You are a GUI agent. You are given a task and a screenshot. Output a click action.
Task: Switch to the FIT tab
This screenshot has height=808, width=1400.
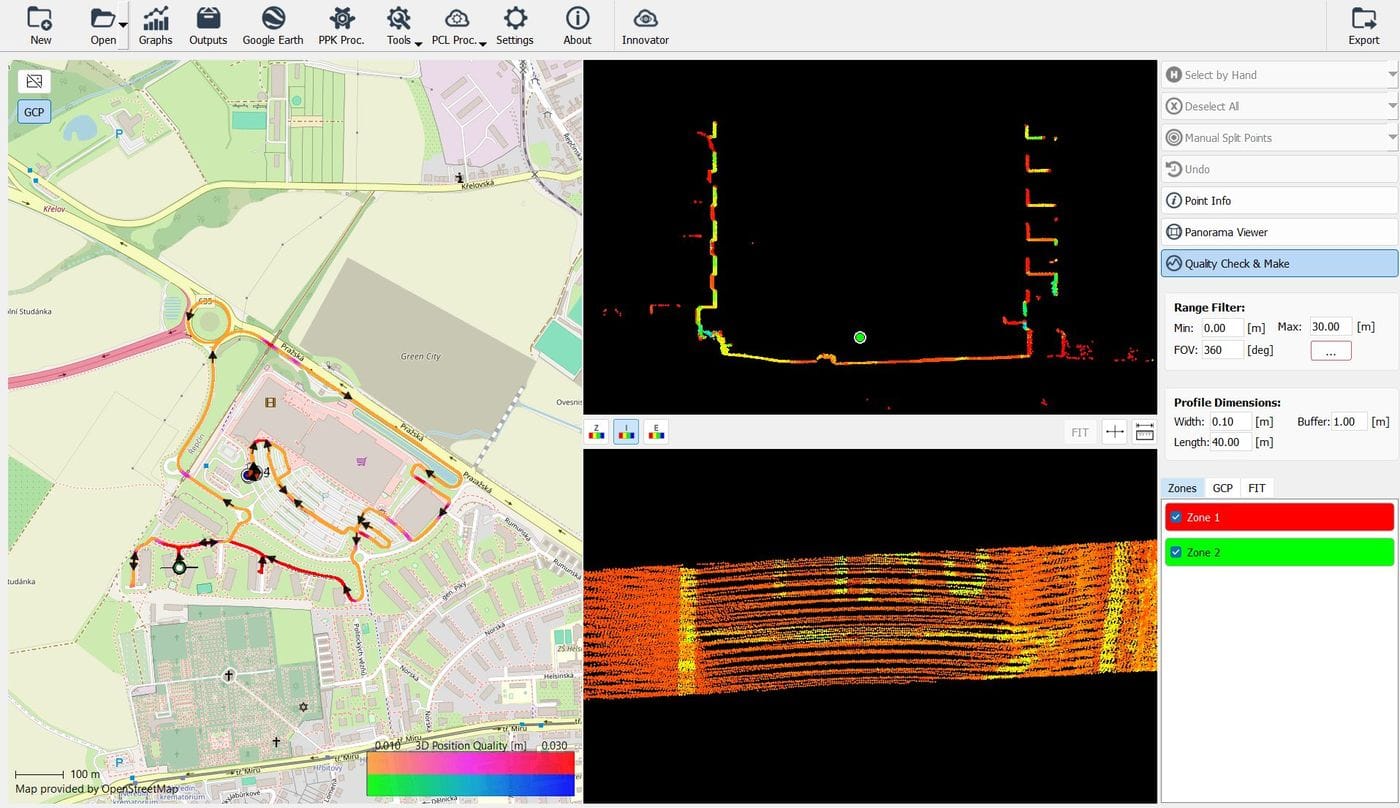[1257, 488]
